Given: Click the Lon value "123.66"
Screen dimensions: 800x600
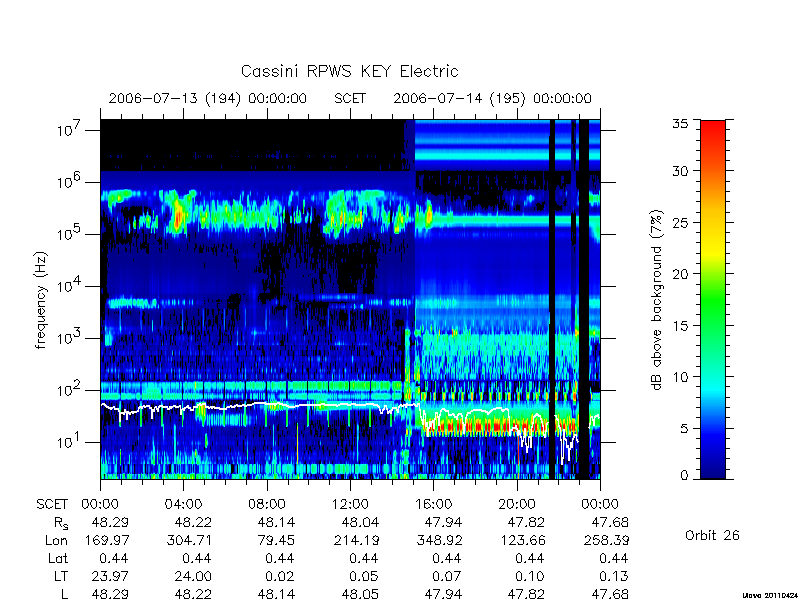Looking at the screenshot, I should [523, 540].
